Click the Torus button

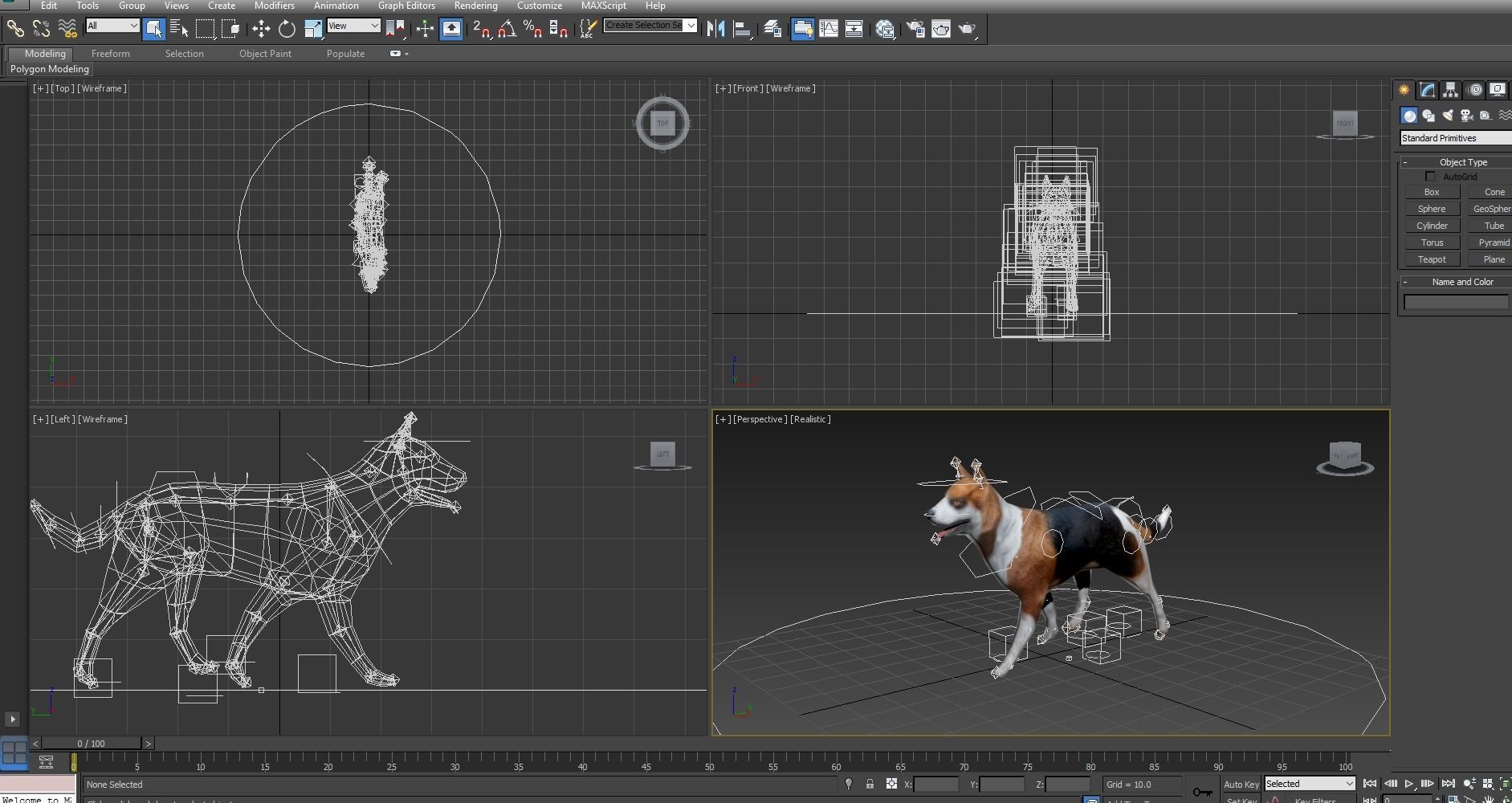click(1432, 243)
